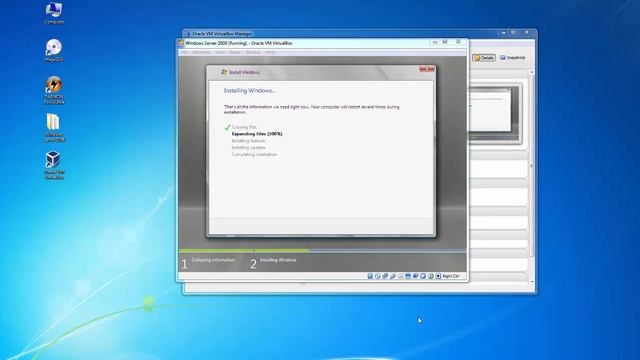Open the MagicISO desktop shortcut
Screen dimensions: 640x360
pyautogui.click(x=54, y=50)
